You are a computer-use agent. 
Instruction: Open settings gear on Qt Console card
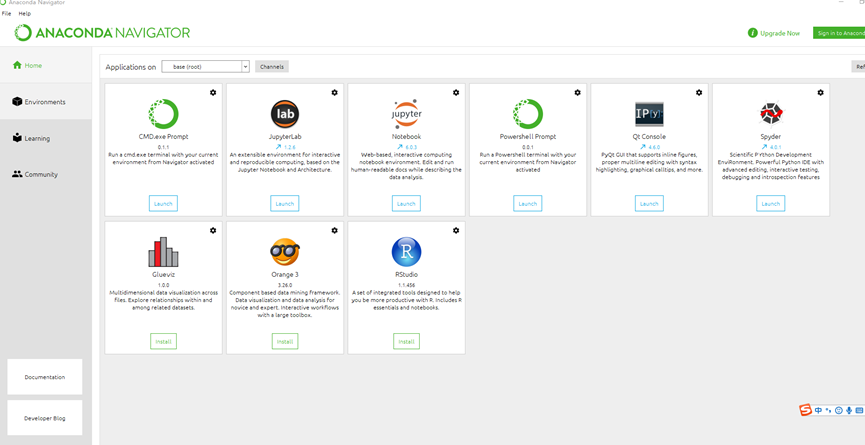point(699,93)
